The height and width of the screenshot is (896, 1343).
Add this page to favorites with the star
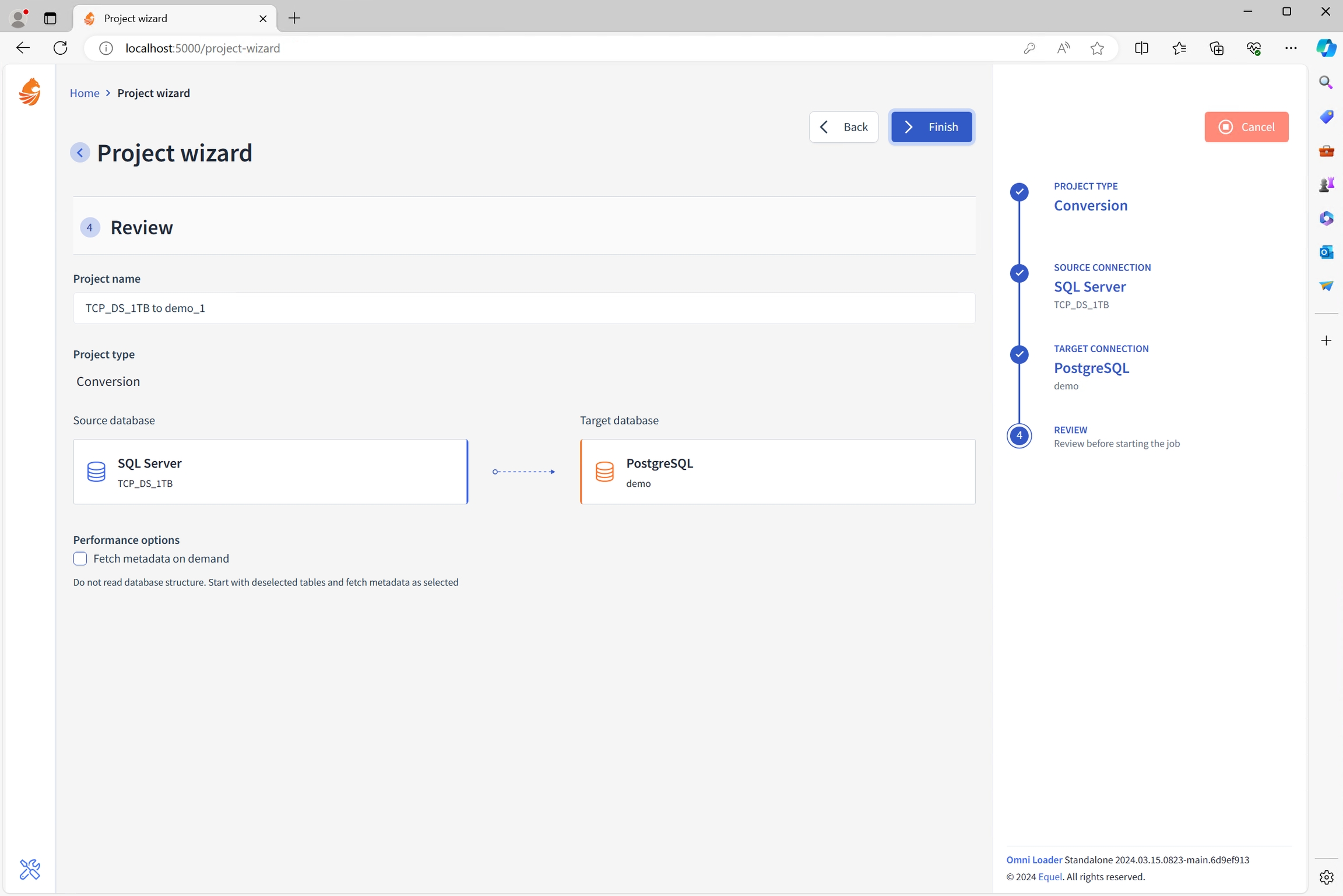point(1097,48)
